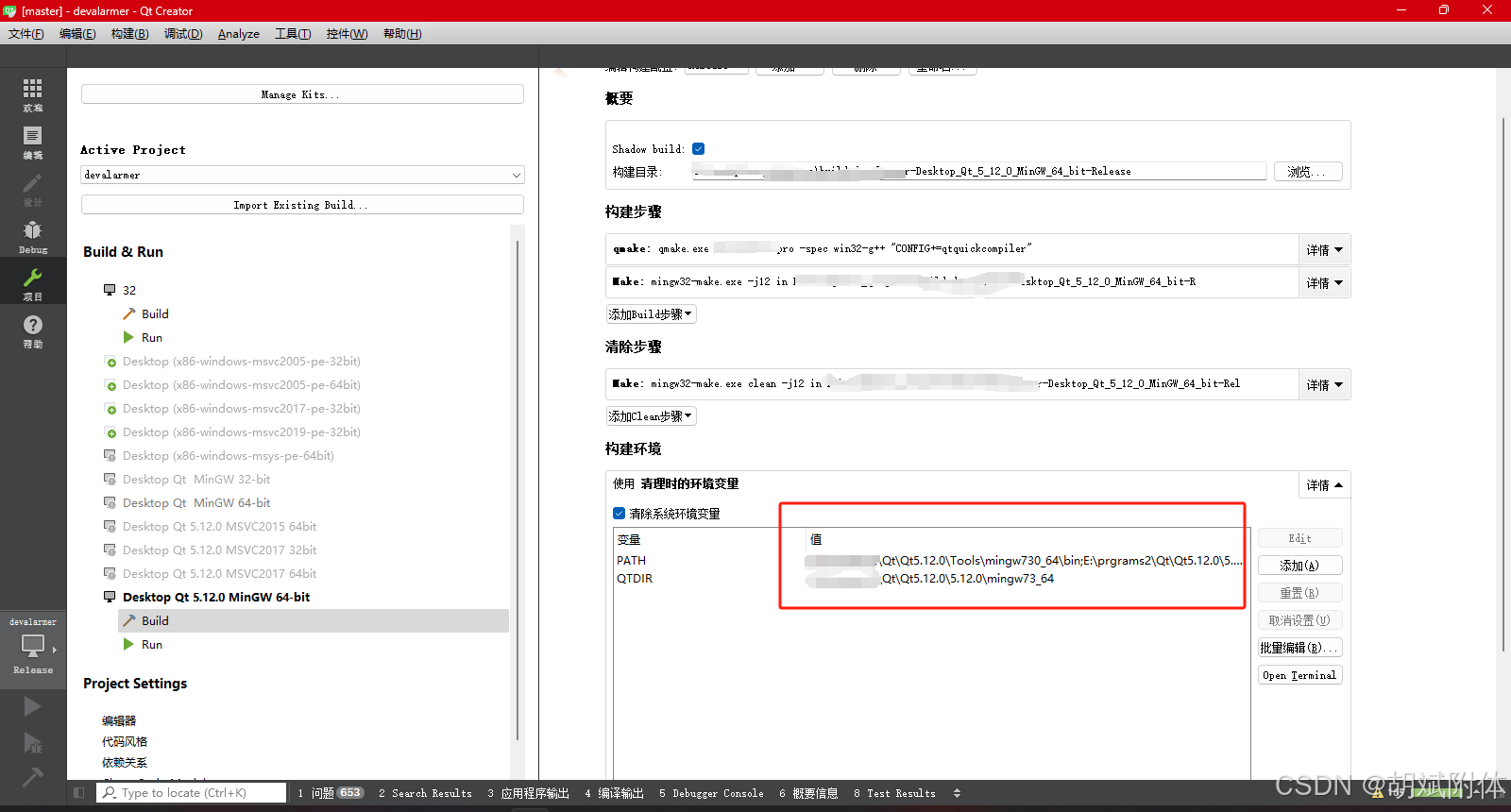The height and width of the screenshot is (812, 1511).
Task: Switch to Edit mode in sidebar
Action: (33, 142)
